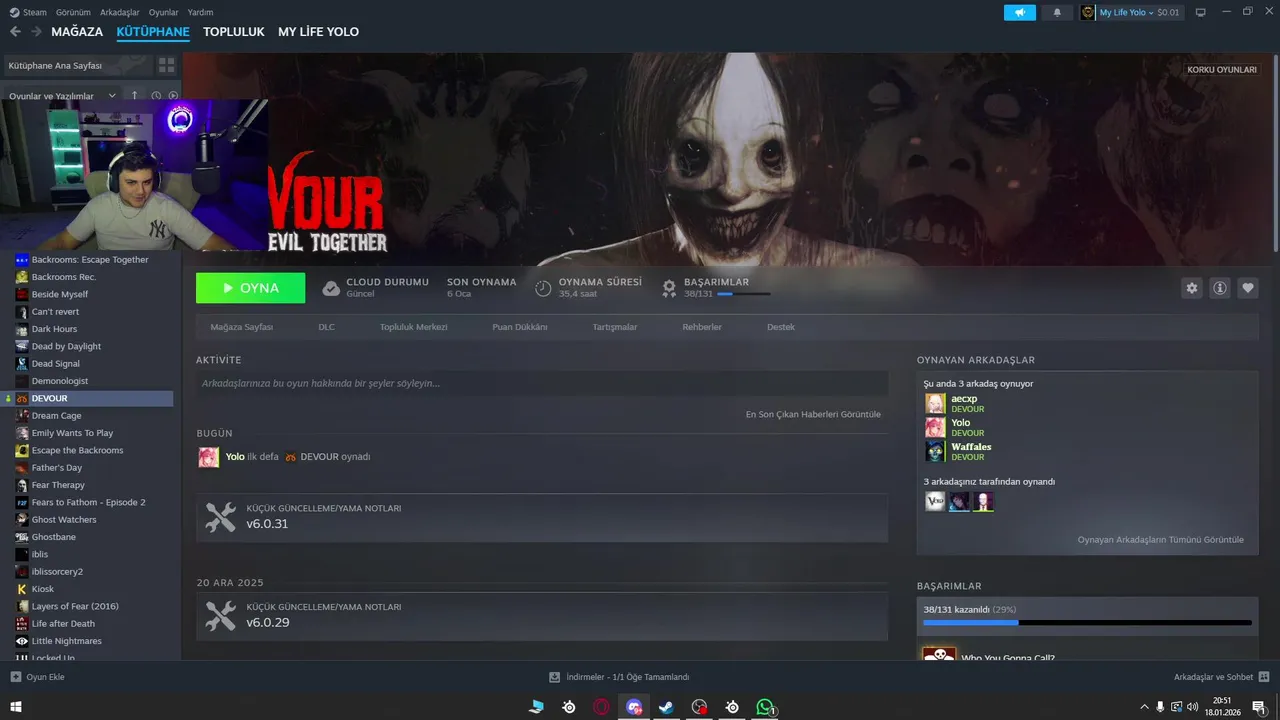Image resolution: width=1280 pixels, height=720 pixels.
Task: Click the Başarımlar 38/131 progress bar
Action: (x=743, y=294)
